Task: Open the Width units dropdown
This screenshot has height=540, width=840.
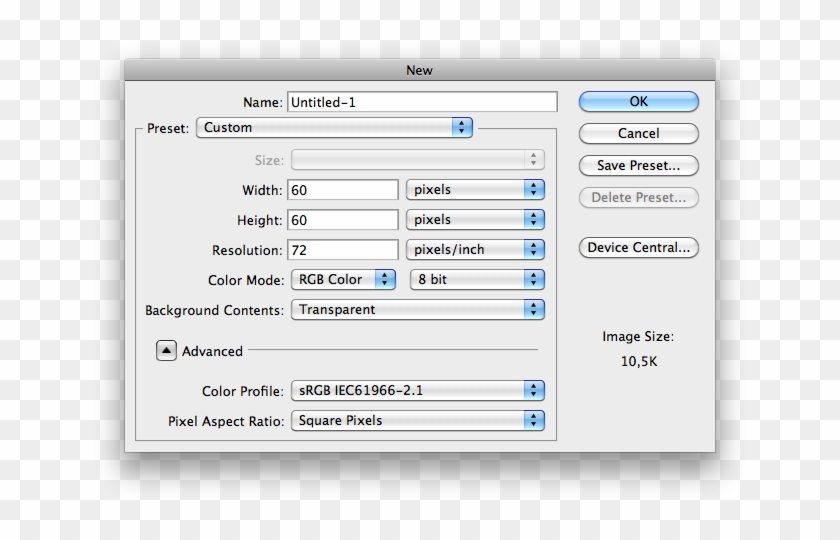Action: pyautogui.click(x=475, y=190)
